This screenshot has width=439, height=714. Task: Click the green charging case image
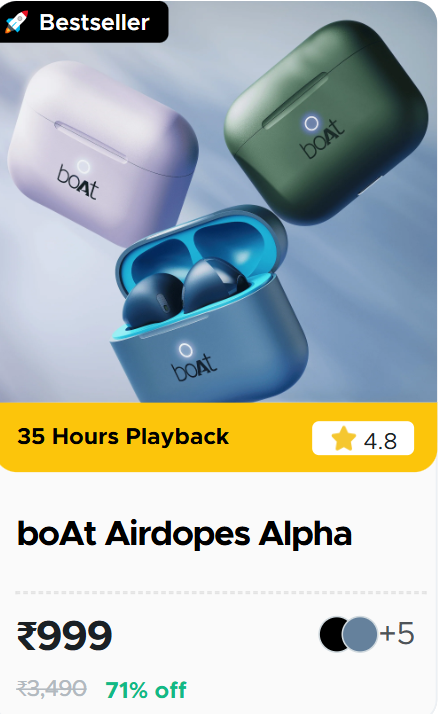[x=326, y=123]
